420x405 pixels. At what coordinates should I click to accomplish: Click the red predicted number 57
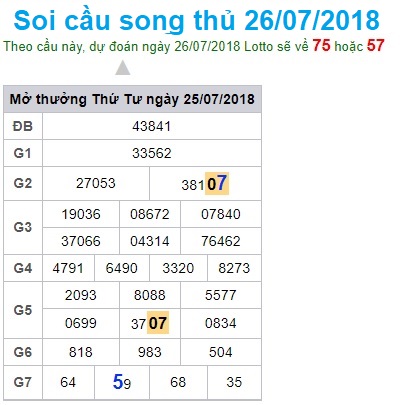tap(376, 46)
